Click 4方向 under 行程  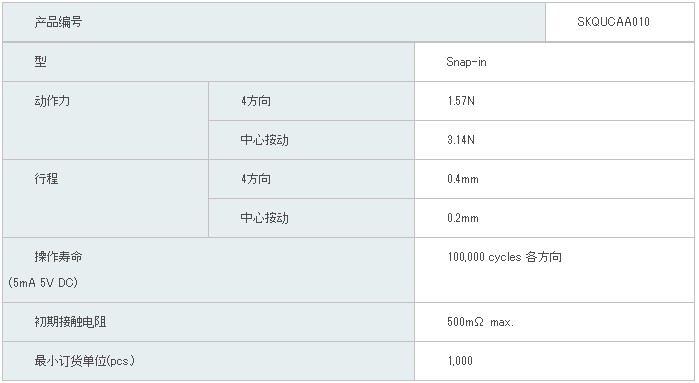point(256,179)
